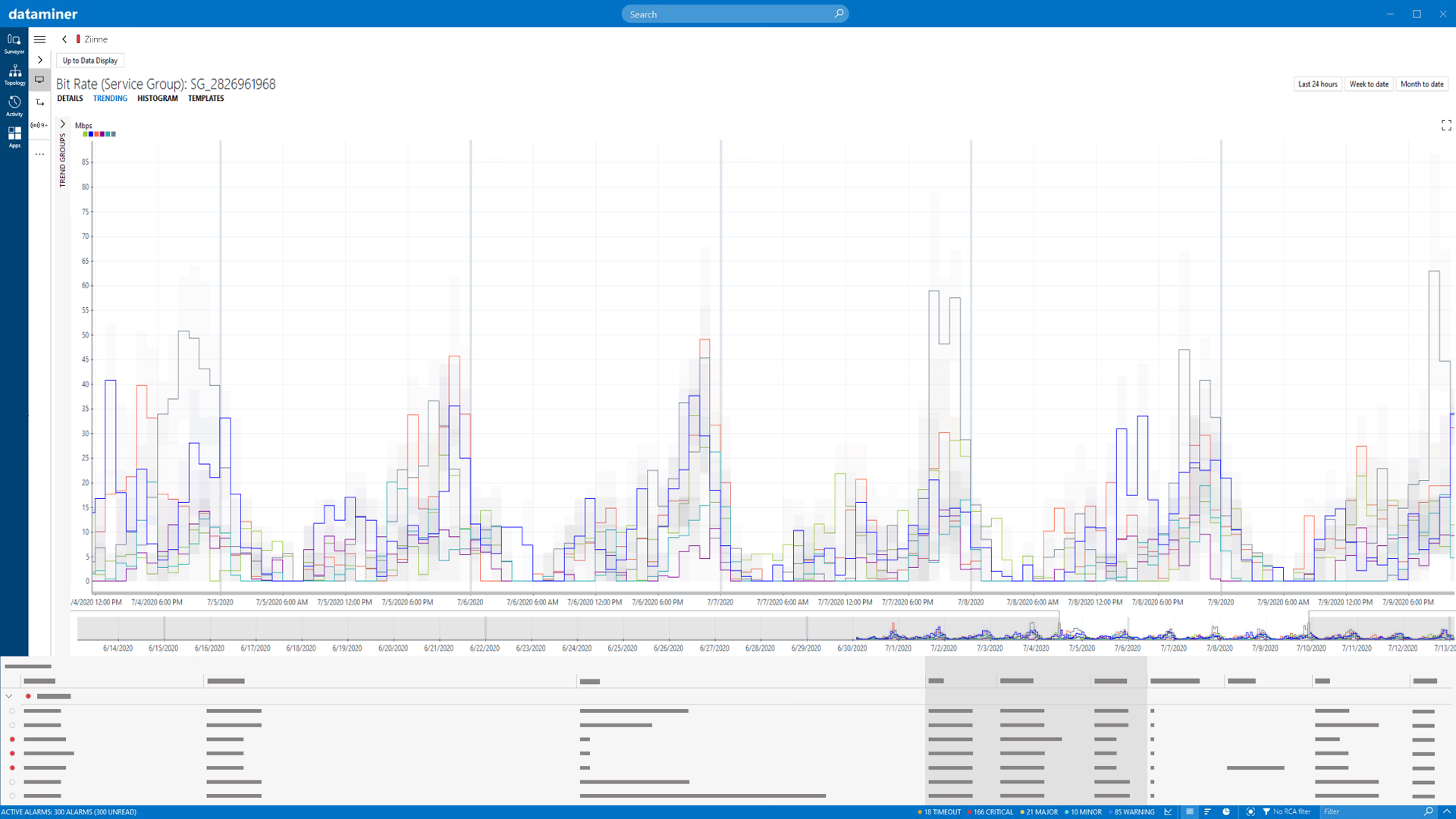
Task: Open the Surveyor module
Action: click(x=14, y=43)
